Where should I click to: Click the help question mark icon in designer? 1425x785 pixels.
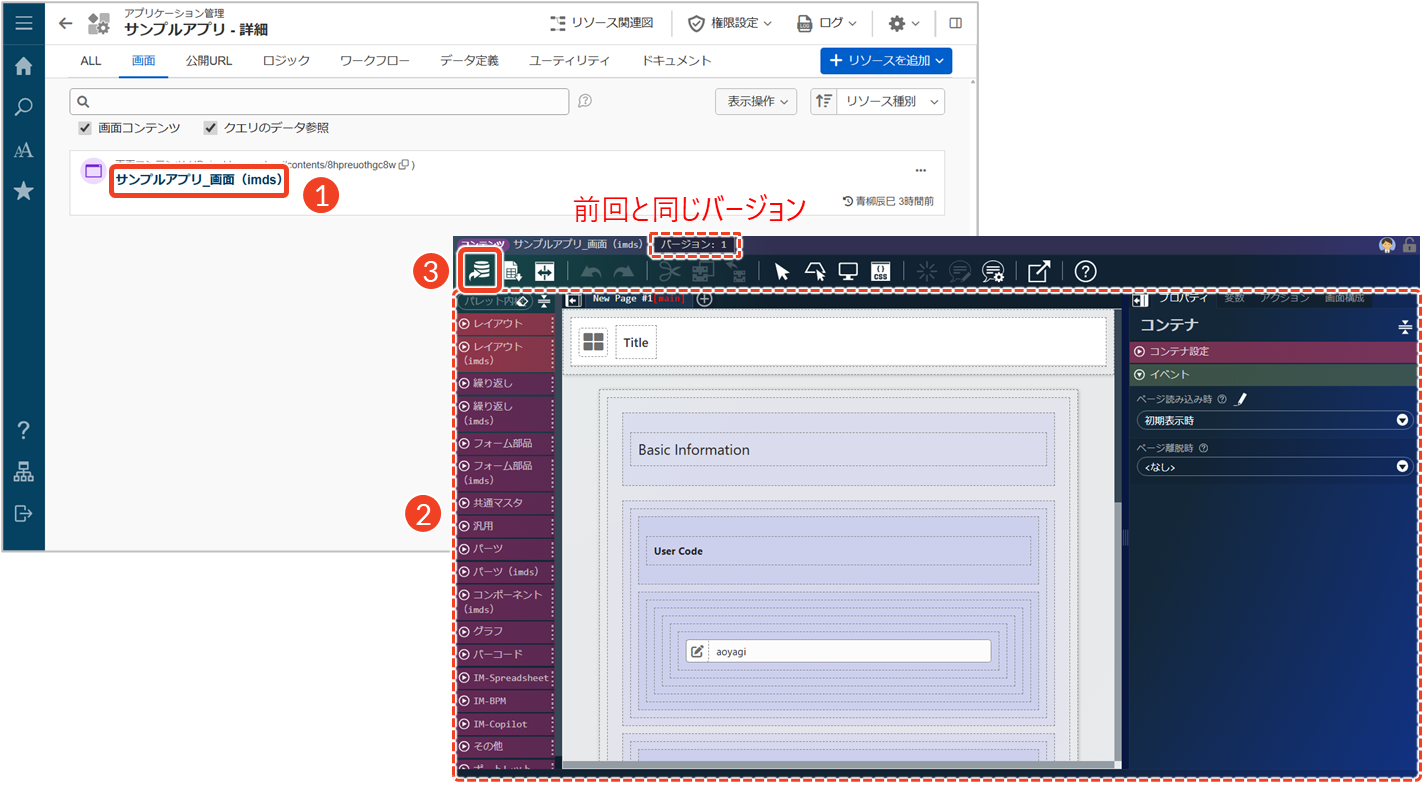pos(1085,272)
